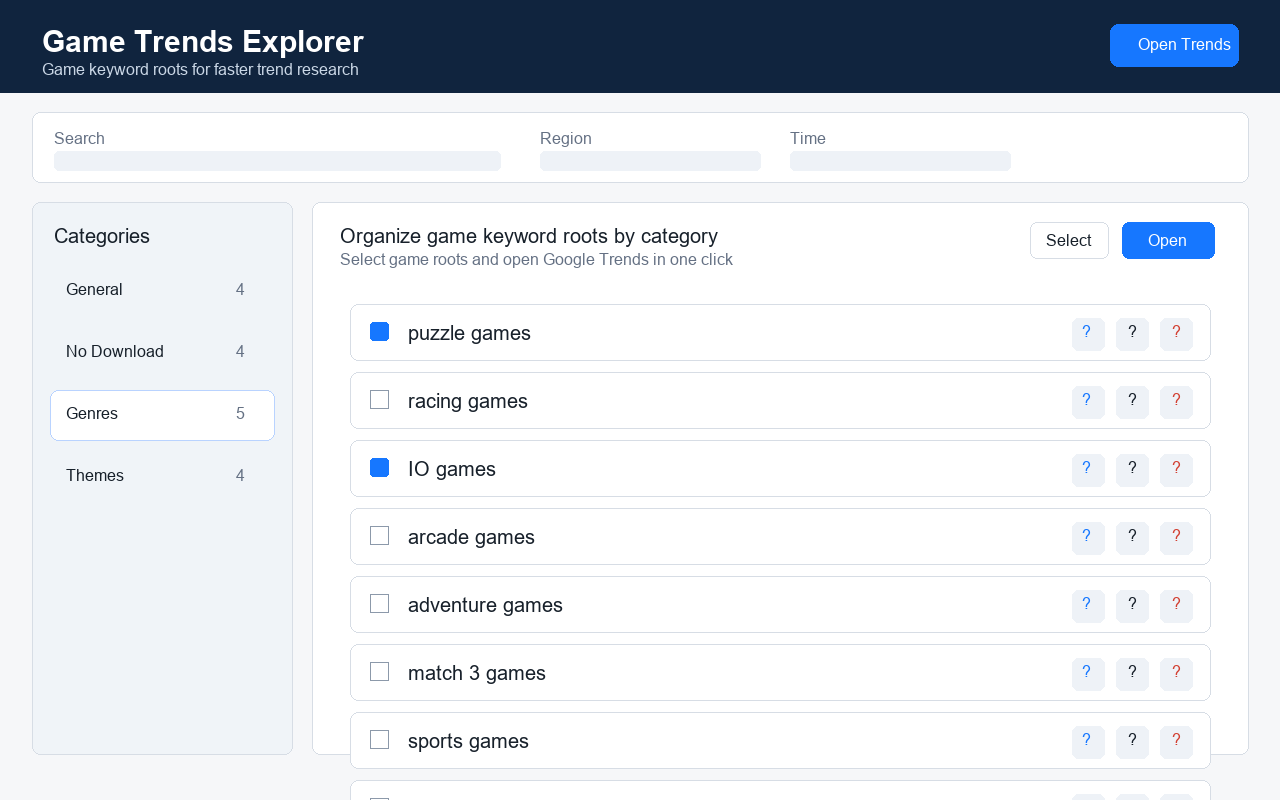This screenshot has height=800, width=1280.
Task: Click the blue question icon for puzzle games
Action: point(1088,334)
